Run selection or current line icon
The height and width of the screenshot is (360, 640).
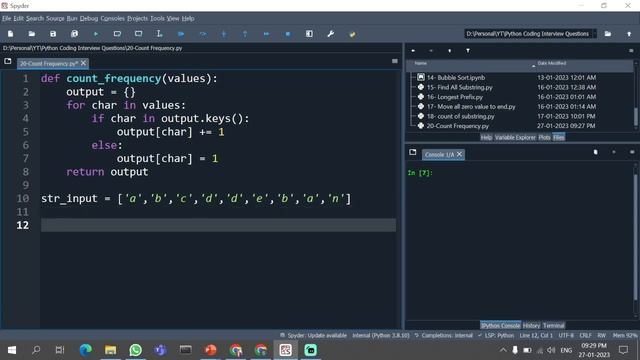[x=160, y=34]
